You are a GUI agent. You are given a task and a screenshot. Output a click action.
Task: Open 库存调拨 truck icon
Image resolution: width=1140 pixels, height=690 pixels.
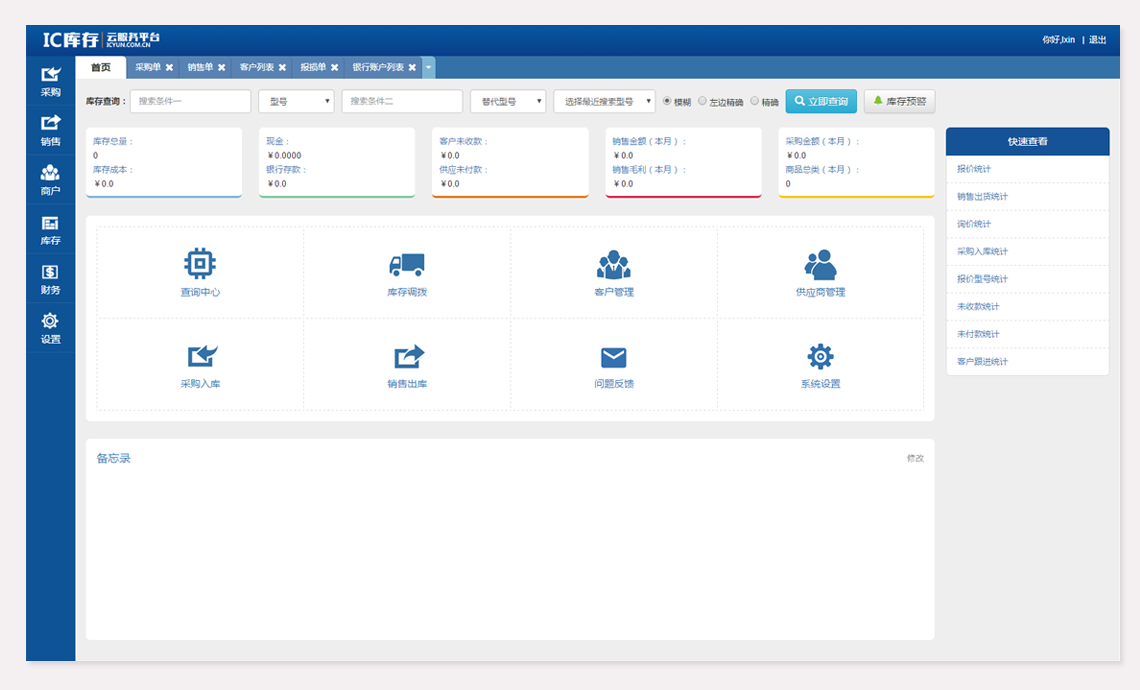point(407,264)
